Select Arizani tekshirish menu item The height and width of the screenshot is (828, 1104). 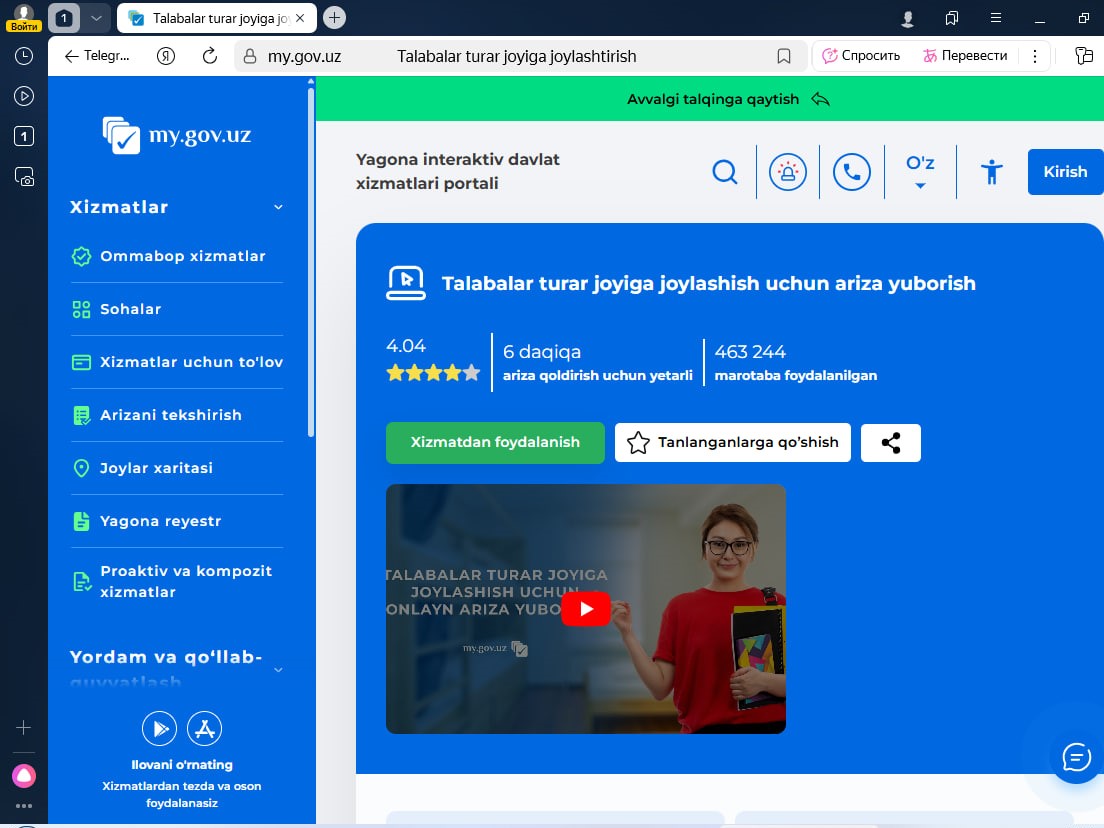pyautogui.click(x=170, y=415)
